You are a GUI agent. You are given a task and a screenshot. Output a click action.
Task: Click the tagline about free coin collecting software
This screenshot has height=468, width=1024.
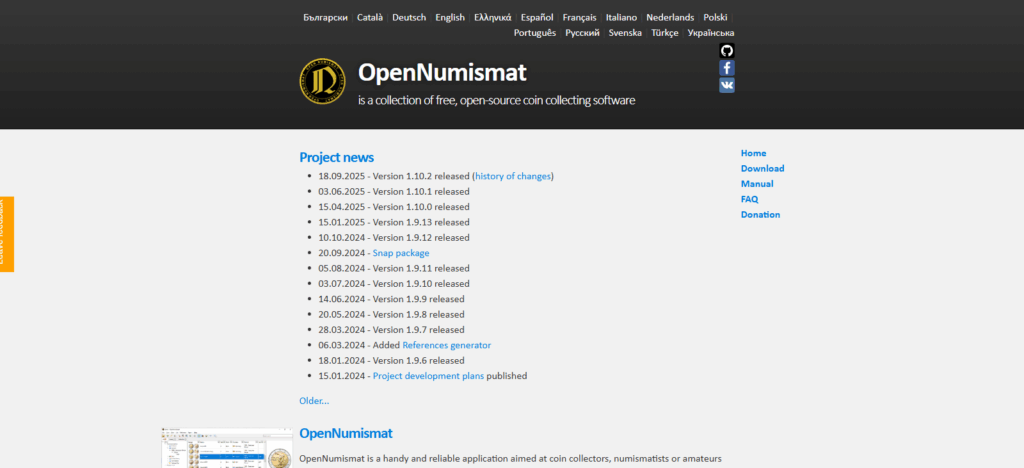[x=496, y=101]
